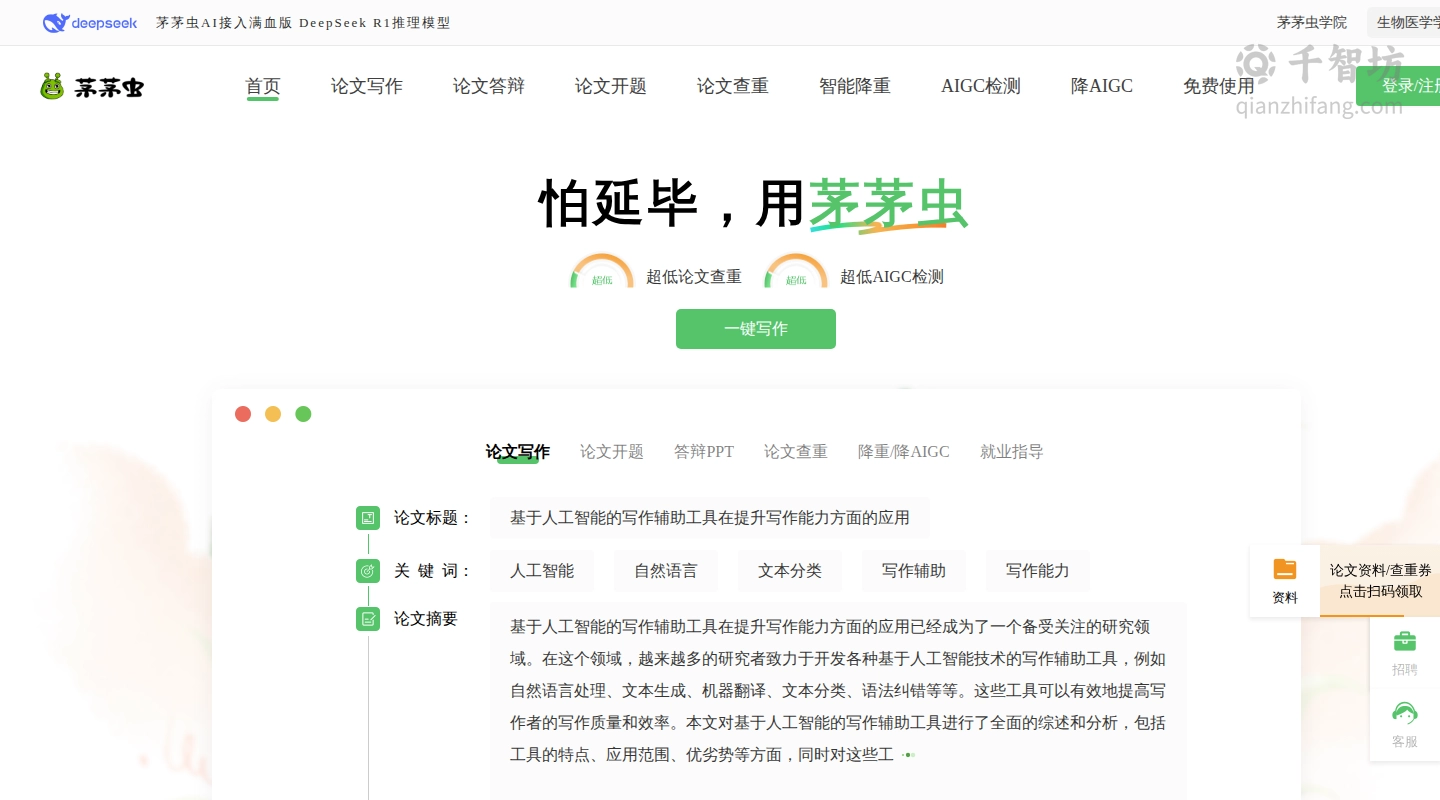
Task: Switch to the 论文开题 demo tab
Action: coord(612,452)
